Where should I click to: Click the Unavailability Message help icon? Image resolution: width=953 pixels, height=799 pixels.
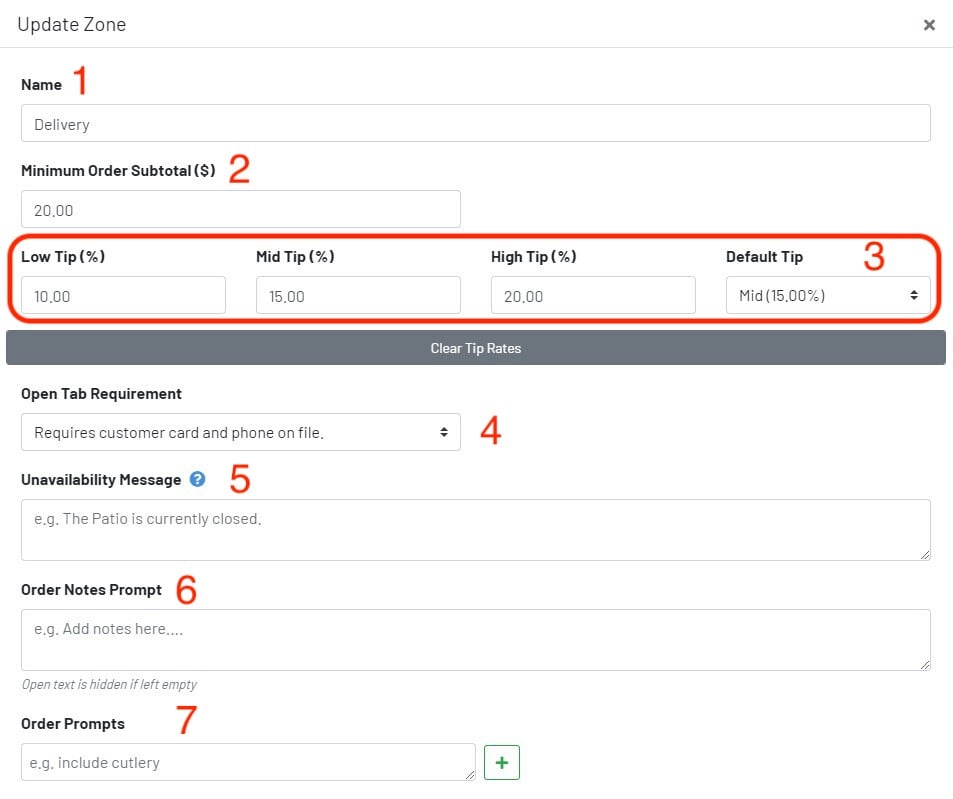click(x=197, y=479)
